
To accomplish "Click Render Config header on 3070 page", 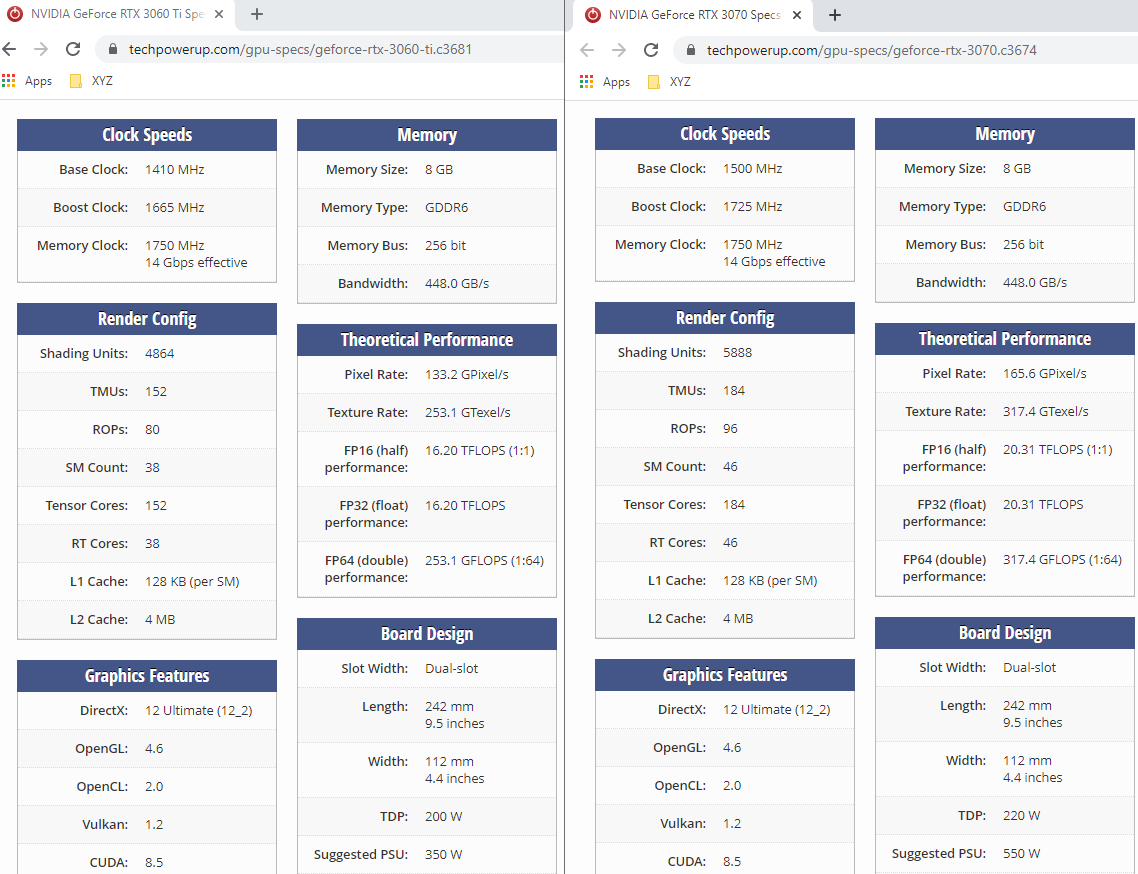I will tap(724, 318).
